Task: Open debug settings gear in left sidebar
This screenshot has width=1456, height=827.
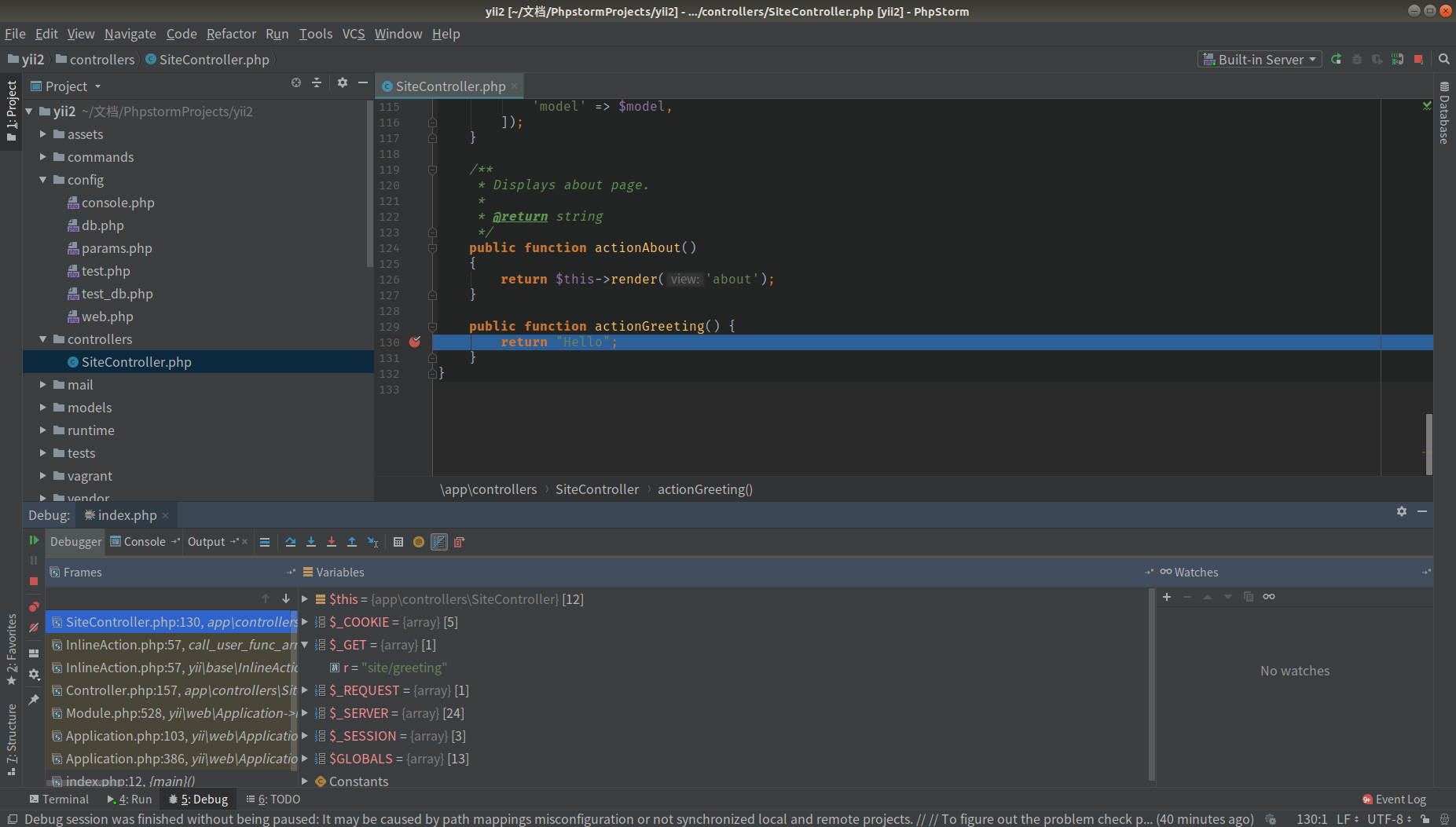Action: tap(34, 674)
